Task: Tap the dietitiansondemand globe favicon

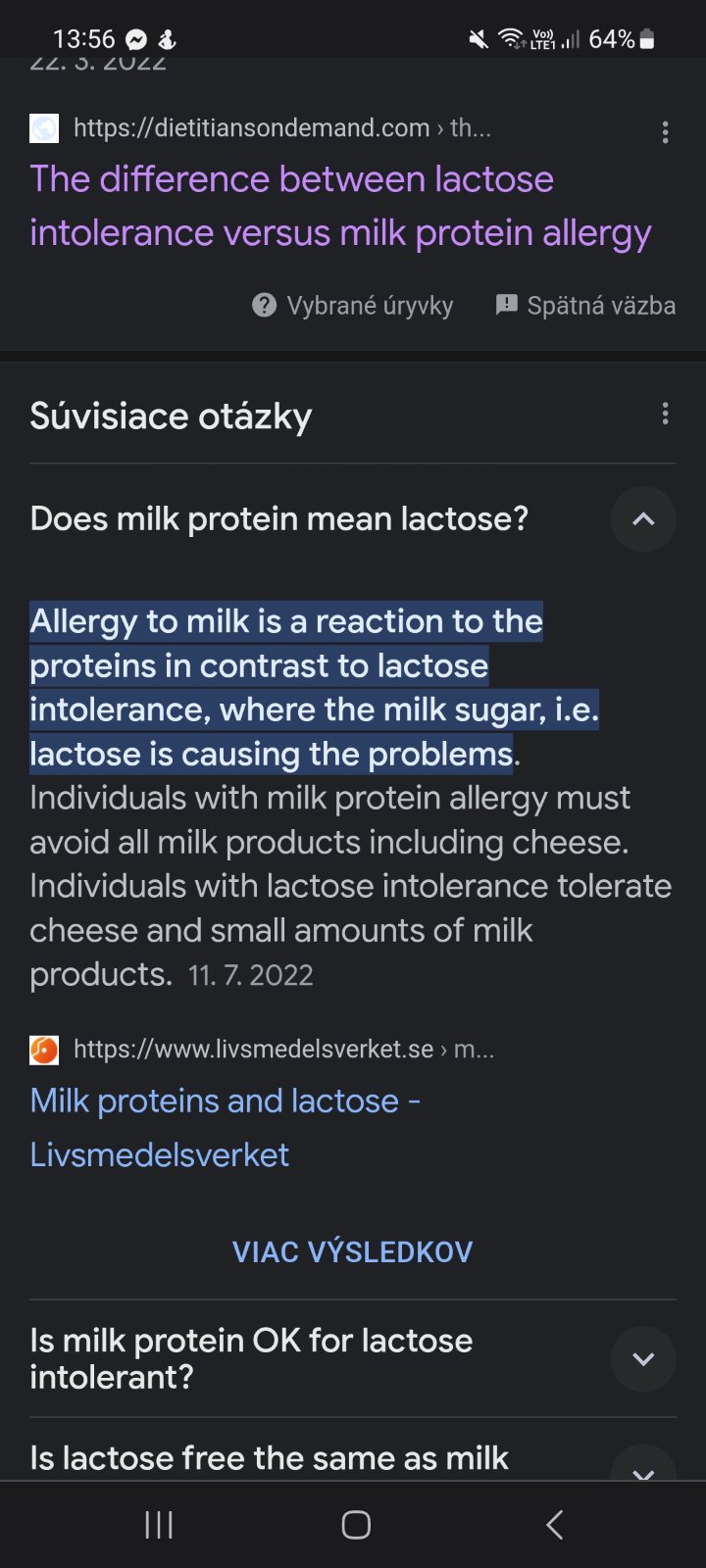Action: (x=44, y=128)
